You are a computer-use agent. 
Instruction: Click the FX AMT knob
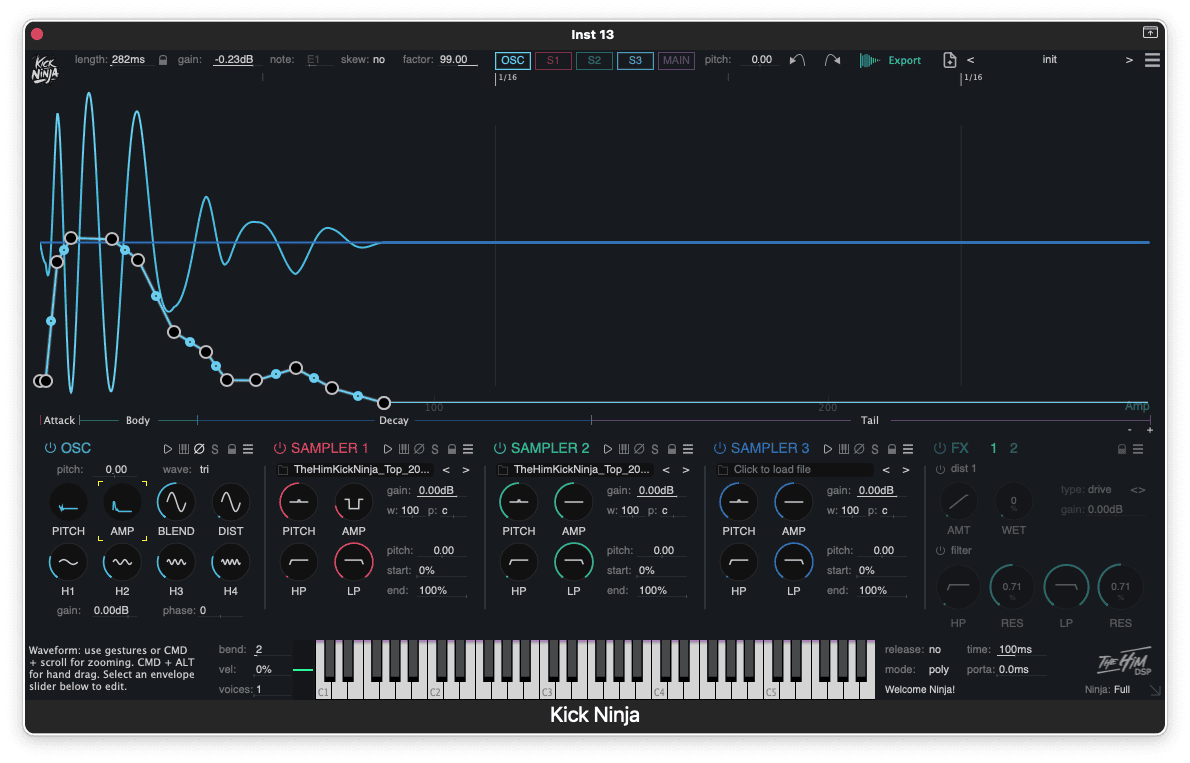pos(959,502)
